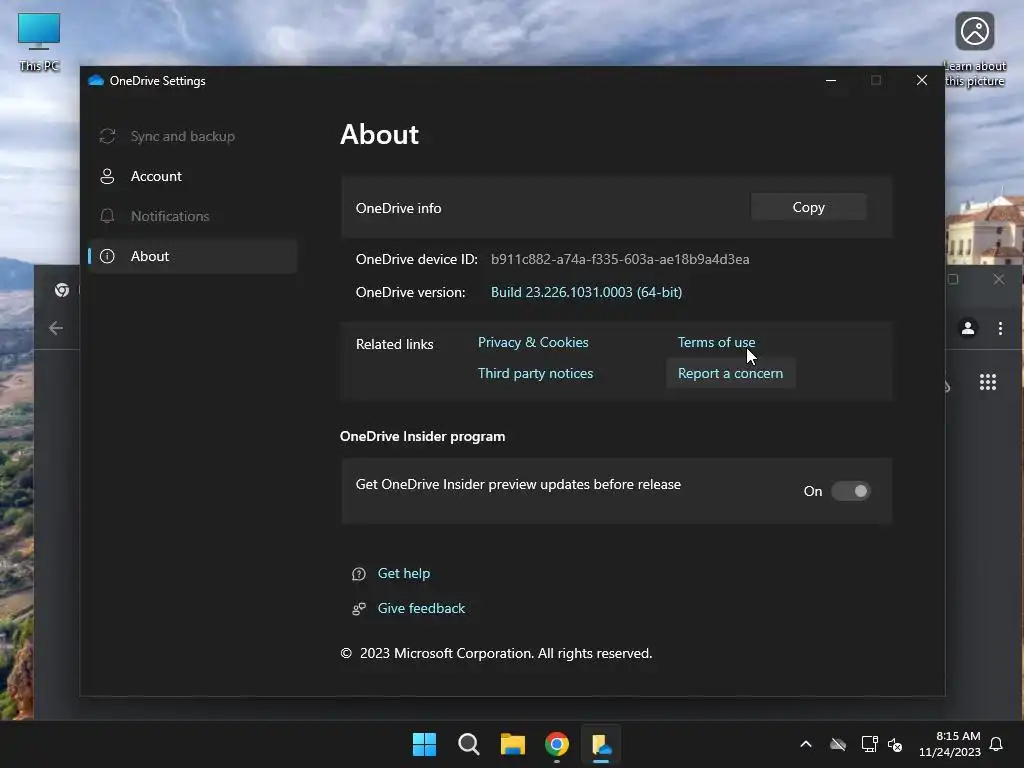
Task: Open This PC desktop icon
Action: [39, 42]
